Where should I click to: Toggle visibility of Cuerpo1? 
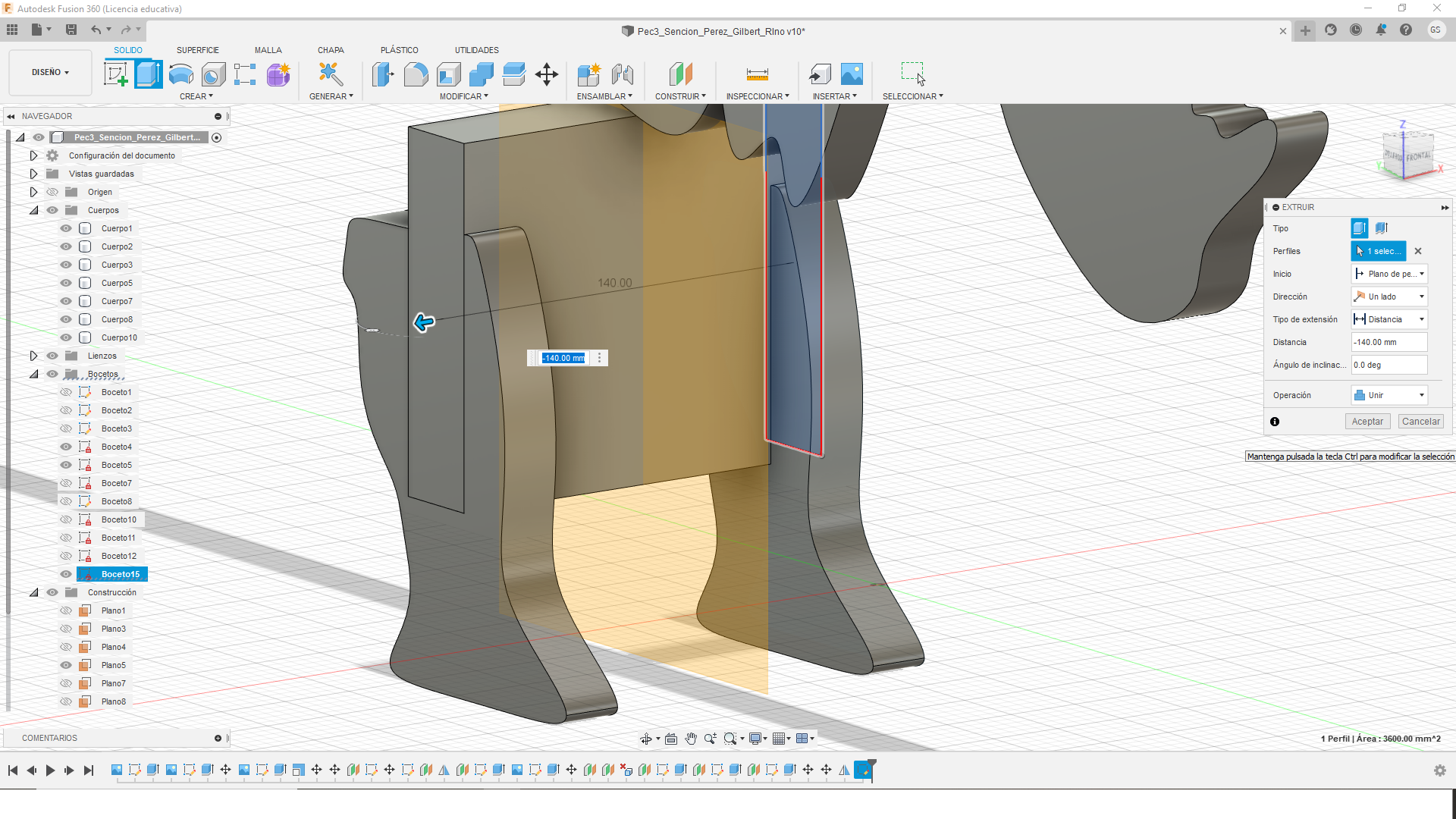click(x=66, y=228)
